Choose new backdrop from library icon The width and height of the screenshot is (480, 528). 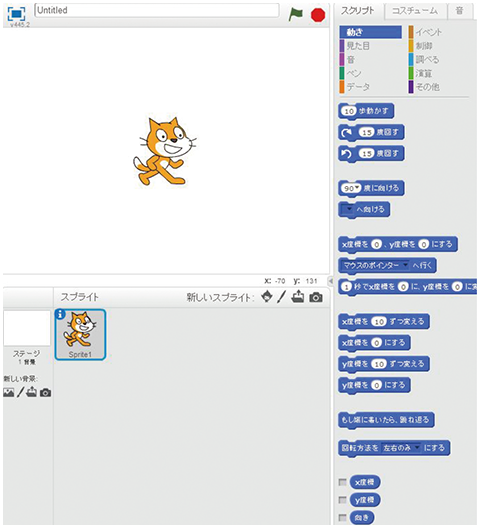point(9,393)
